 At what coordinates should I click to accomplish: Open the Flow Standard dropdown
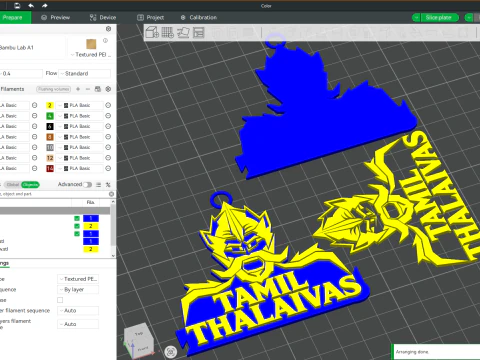coord(84,74)
